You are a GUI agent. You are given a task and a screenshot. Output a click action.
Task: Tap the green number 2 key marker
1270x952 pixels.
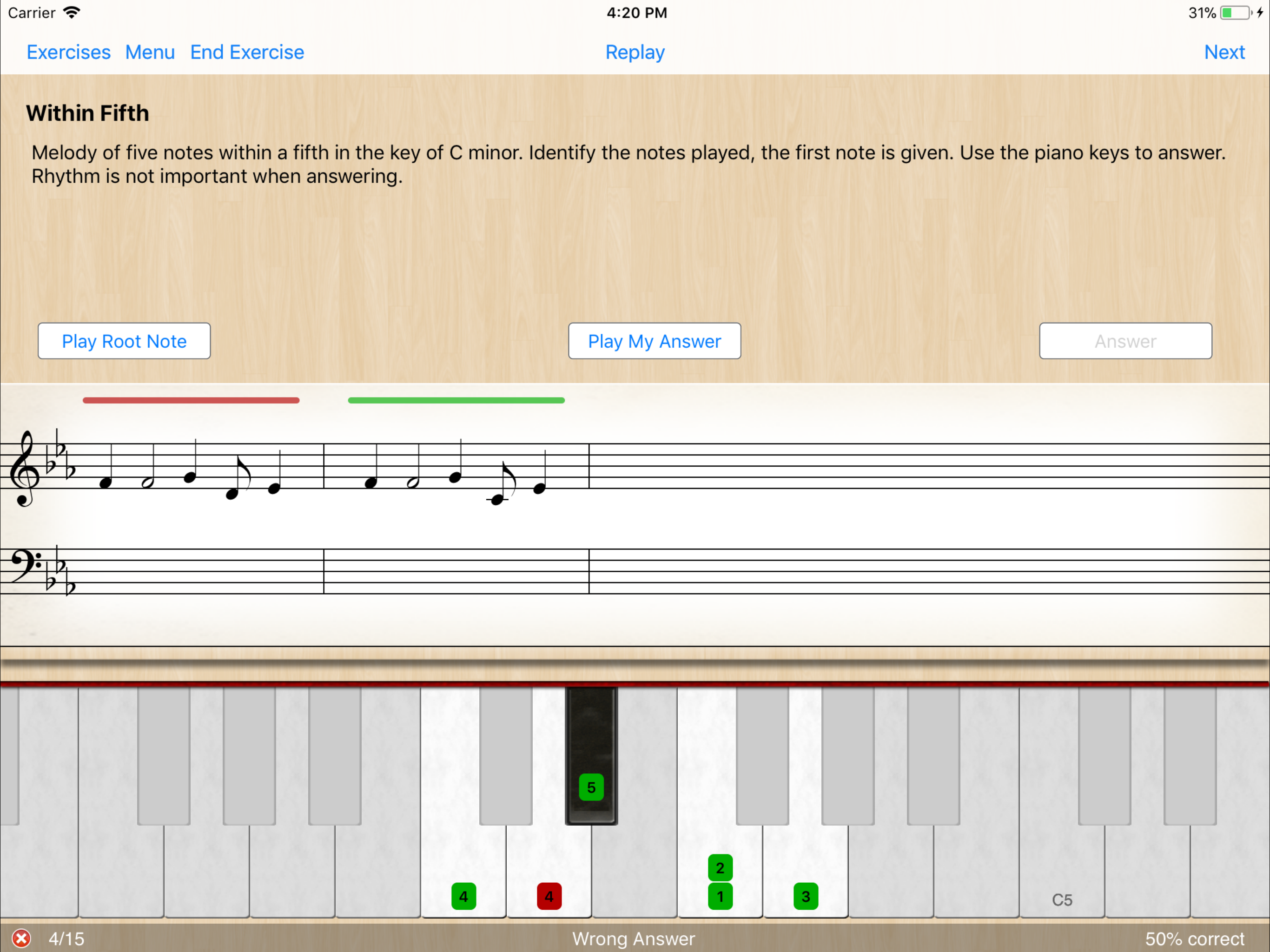coord(720,867)
